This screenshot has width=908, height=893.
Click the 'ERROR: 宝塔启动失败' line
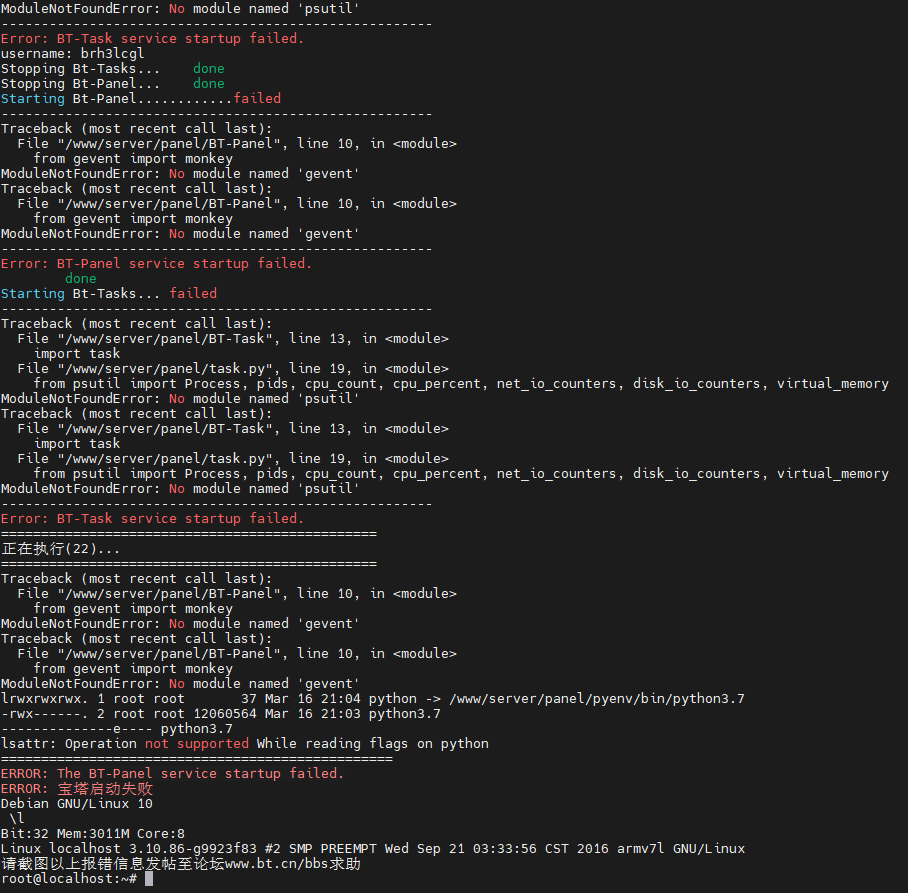pos(76,789)
